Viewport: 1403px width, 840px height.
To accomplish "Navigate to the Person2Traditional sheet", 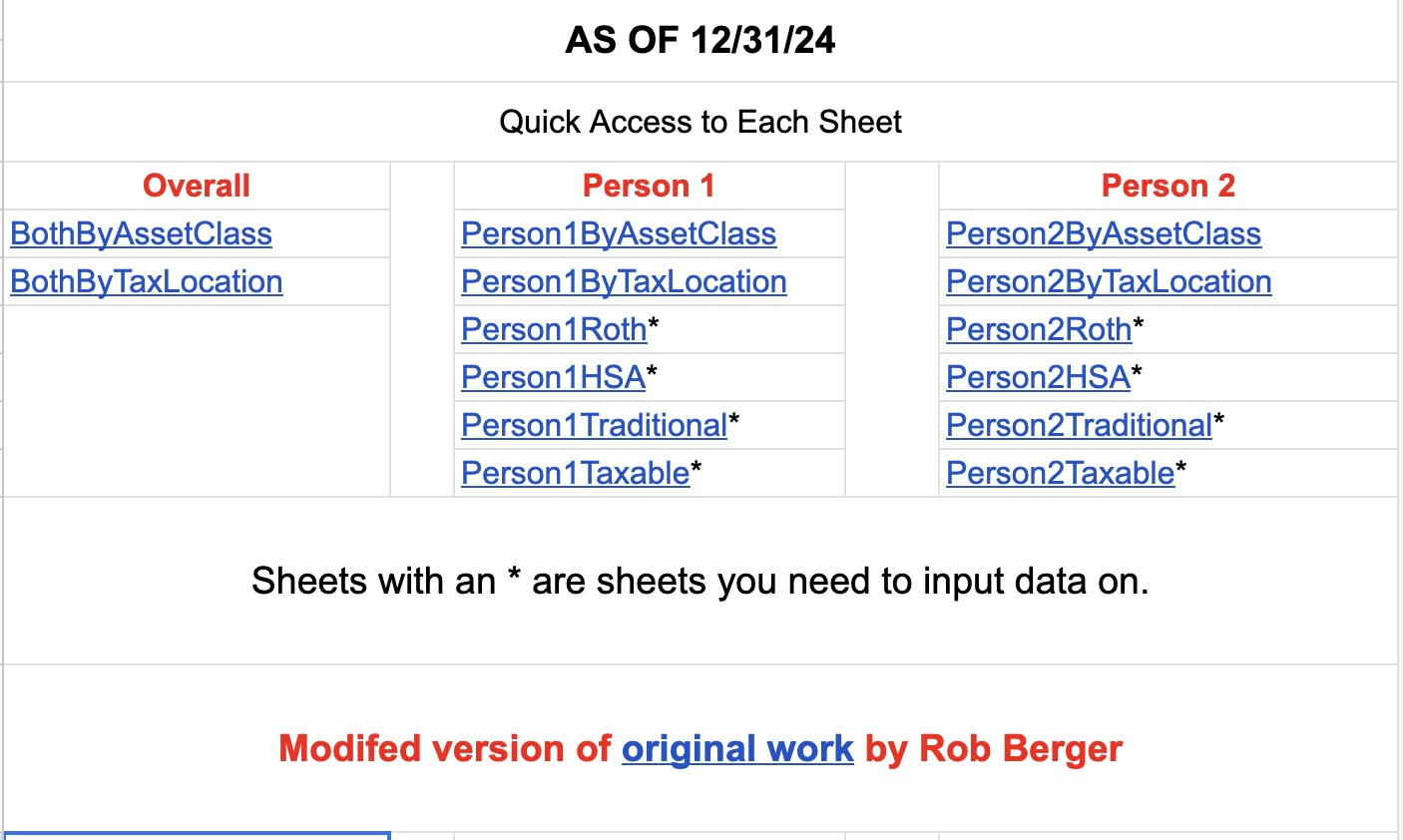I will [x=1079, y=426].
